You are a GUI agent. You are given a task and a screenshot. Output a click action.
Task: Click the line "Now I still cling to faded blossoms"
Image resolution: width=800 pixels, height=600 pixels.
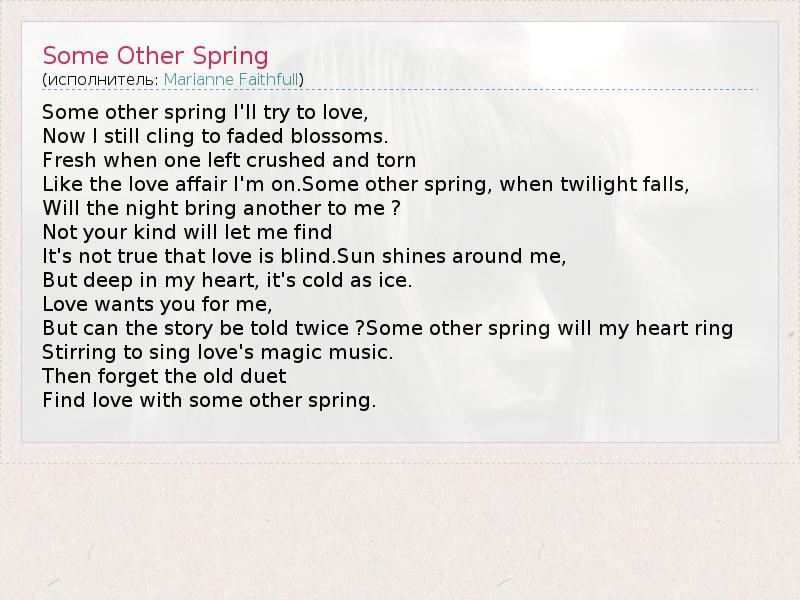coord(215,136)
